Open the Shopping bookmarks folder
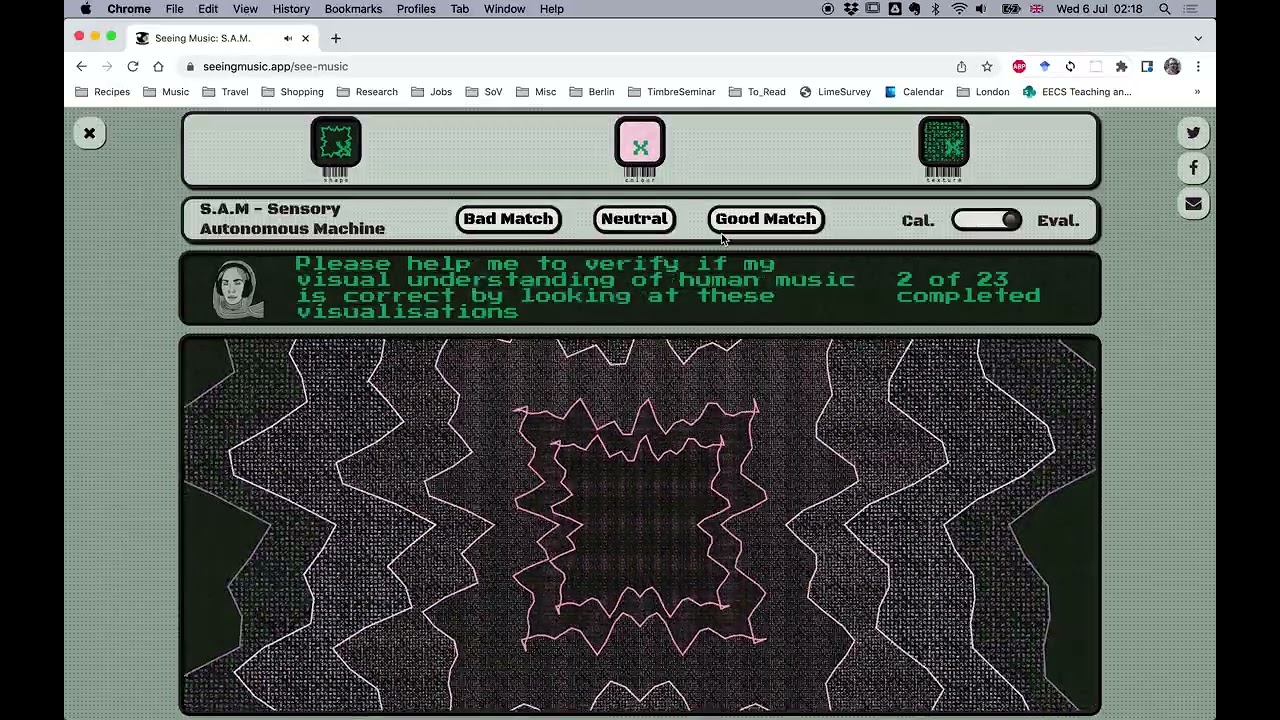The height and width of the screenshot is (720, 1280). coord(292,92)
